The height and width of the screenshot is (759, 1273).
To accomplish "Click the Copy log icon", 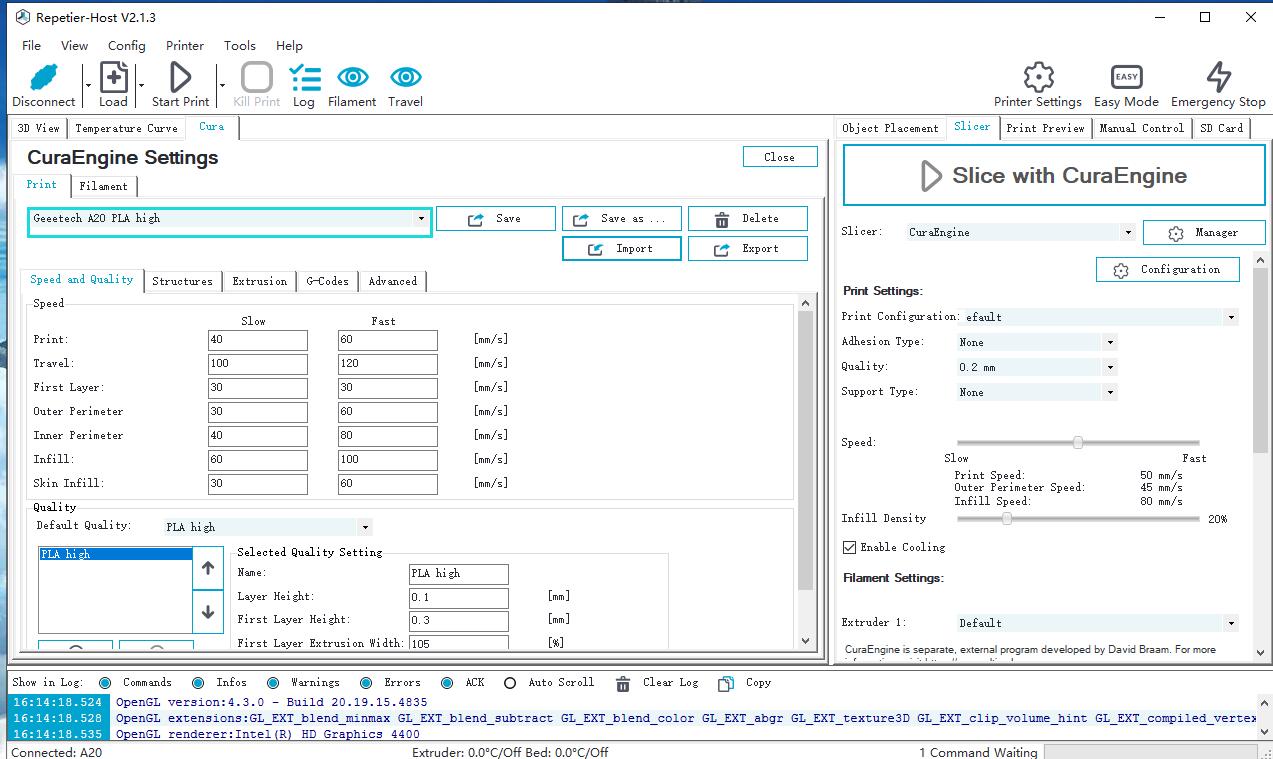I will tap(726, 683).
